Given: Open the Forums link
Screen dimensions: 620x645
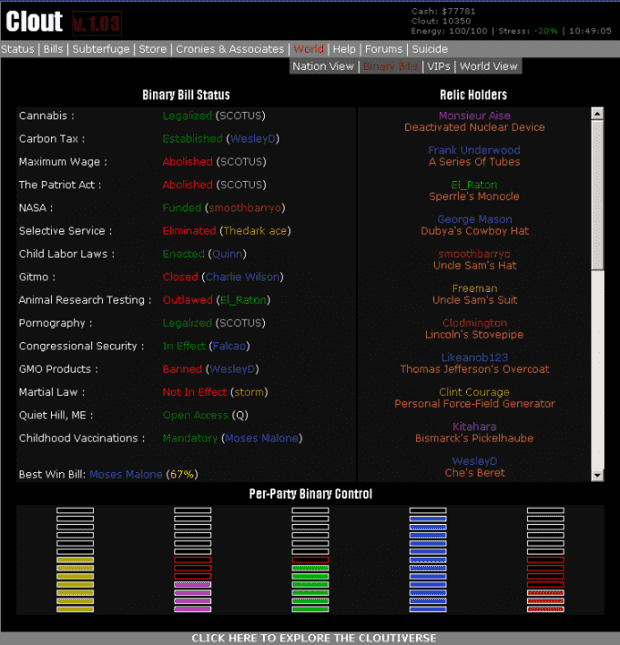Looking at the screenshot, I should 383,49.
